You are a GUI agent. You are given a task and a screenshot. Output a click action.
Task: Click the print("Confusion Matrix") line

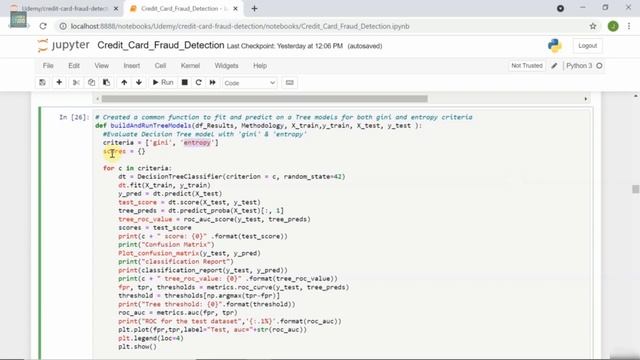tap(166, 245)
